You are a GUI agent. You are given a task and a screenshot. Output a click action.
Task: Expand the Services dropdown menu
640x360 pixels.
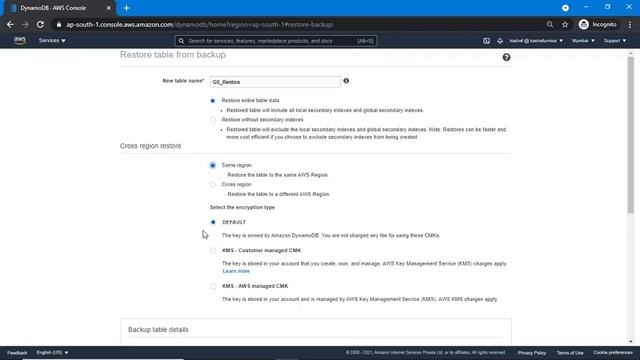pyautogui.click(x=52, y=40)
